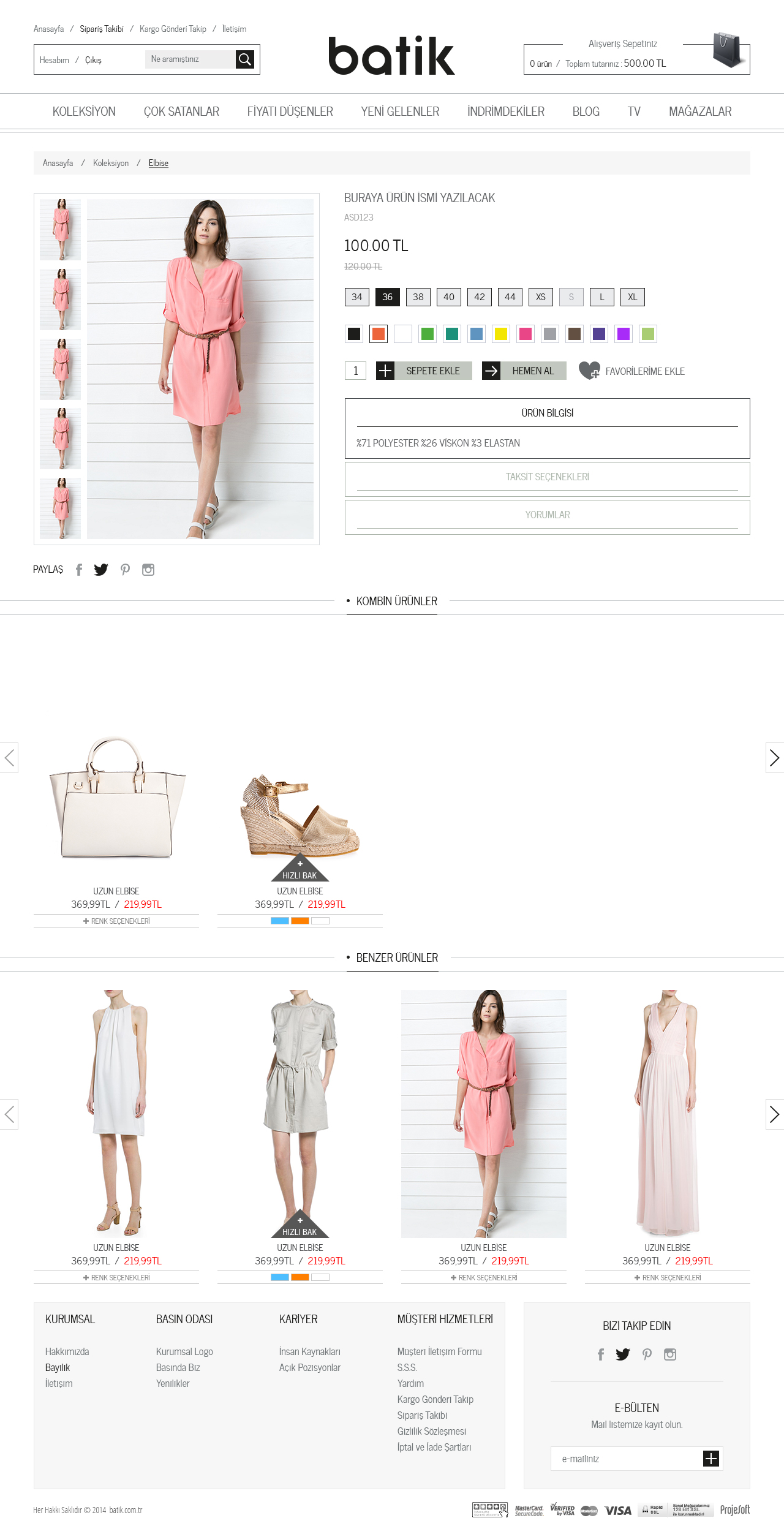The image size is (784, 1537).
Task: Share product on Pinterest beside PAYLAŞ
Action: click(x=125, y=570)
